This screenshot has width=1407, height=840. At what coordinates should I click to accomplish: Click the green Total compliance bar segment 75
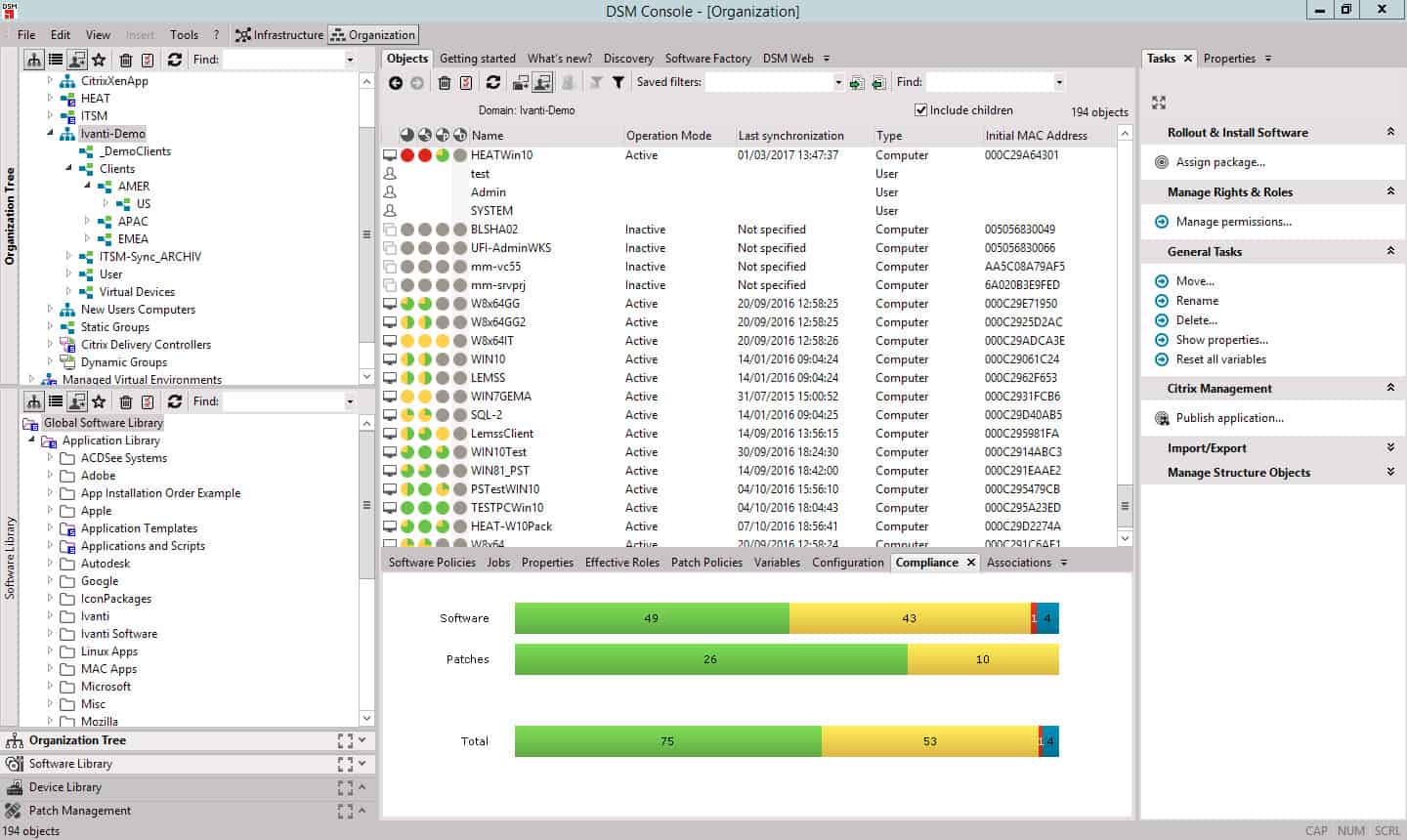[x=667, y=741]
